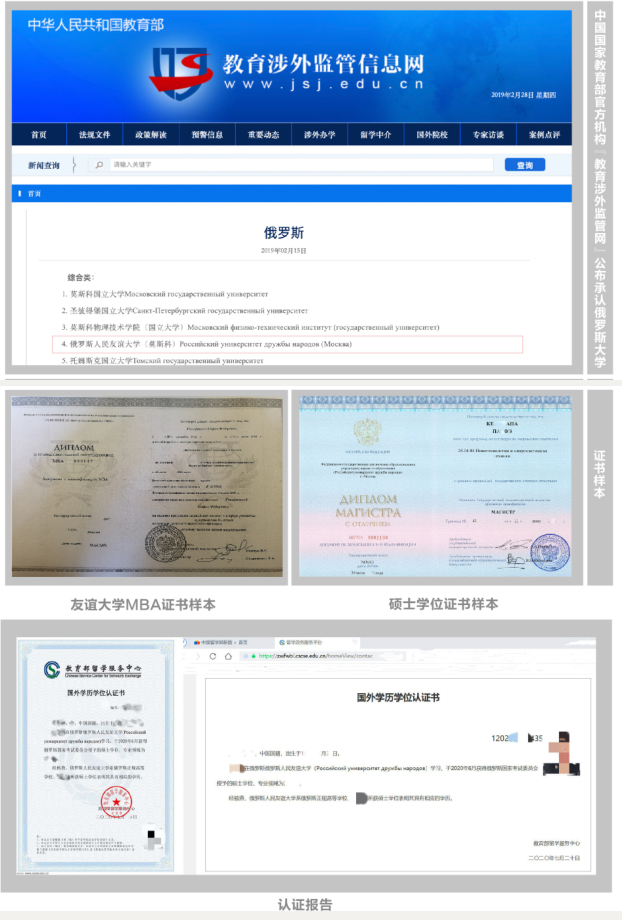Open the 专家访谈 tab
The image size is (622, 920).
pyautogui.click(x=488, y=134)
